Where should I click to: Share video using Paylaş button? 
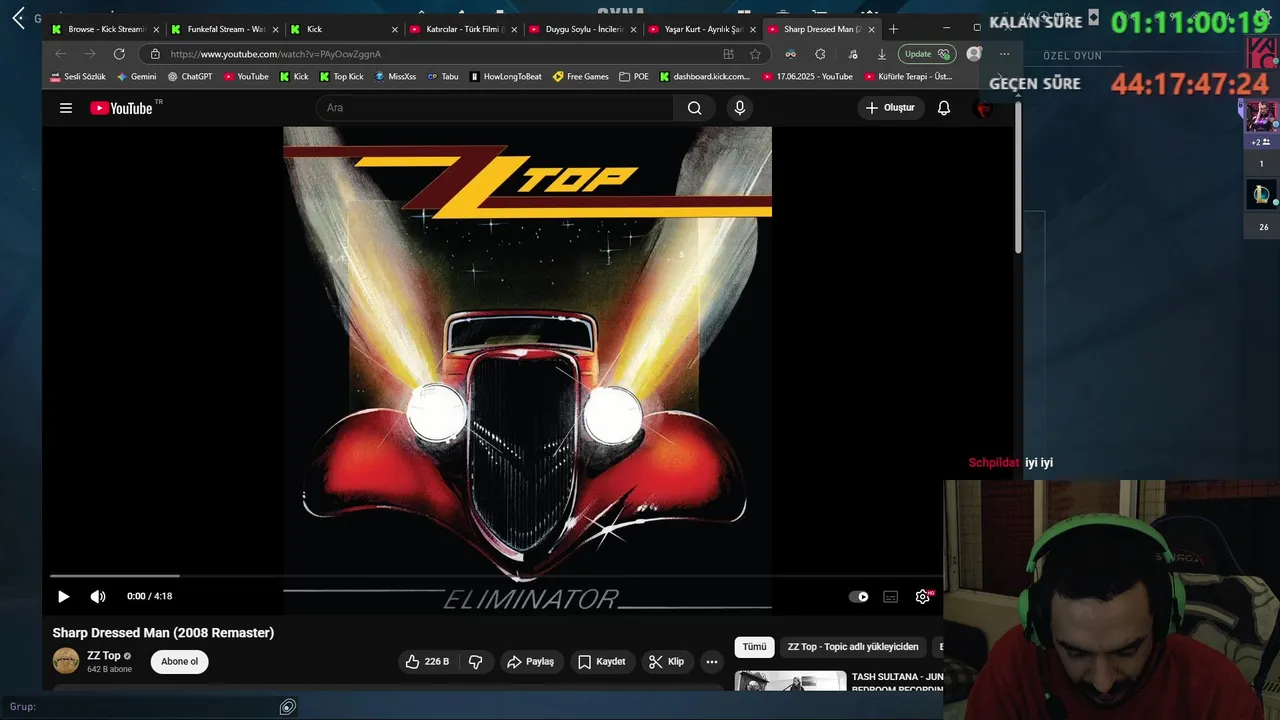530,662
